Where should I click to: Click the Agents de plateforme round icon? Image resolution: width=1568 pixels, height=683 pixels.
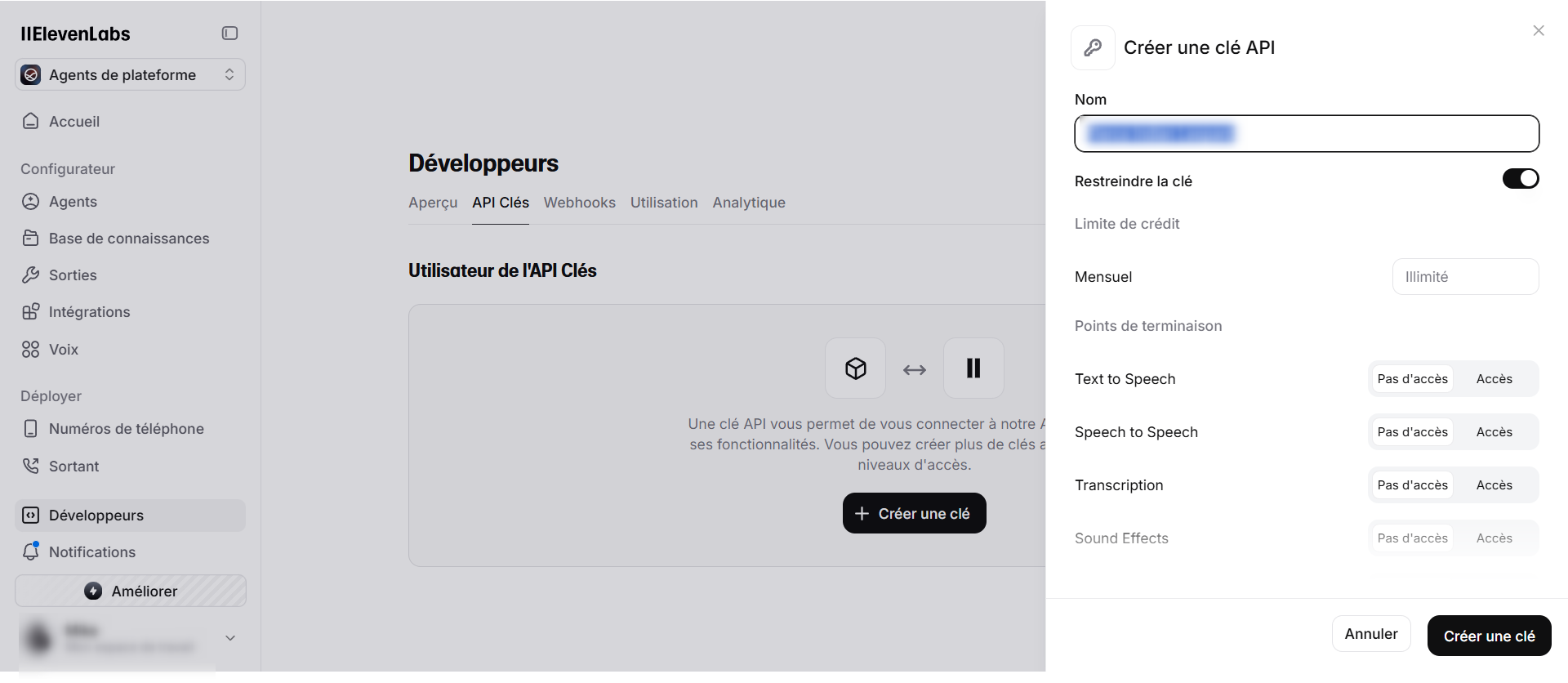[31, 75]
